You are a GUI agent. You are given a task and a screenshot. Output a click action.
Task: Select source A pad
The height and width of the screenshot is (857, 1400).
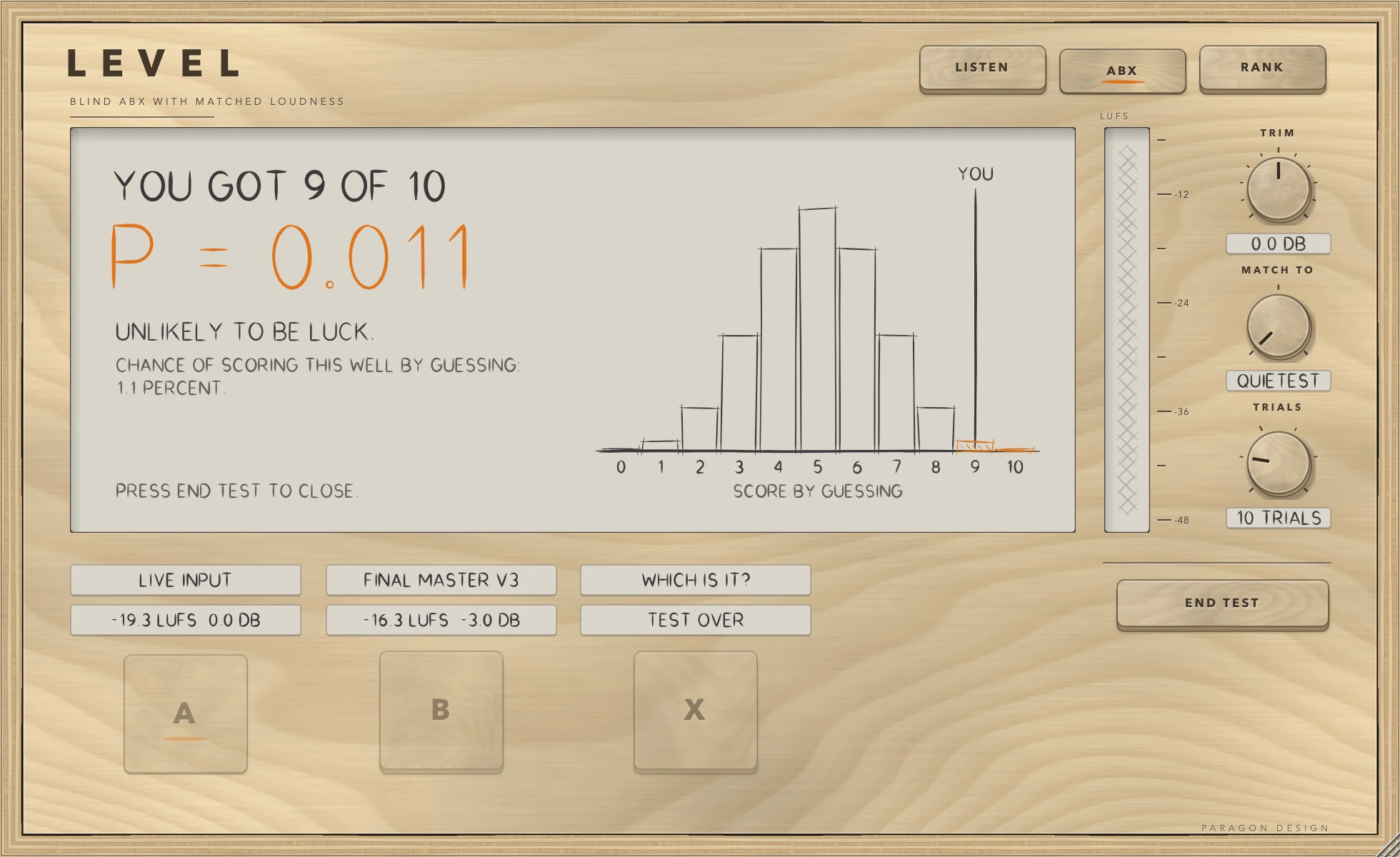(186, 713)
